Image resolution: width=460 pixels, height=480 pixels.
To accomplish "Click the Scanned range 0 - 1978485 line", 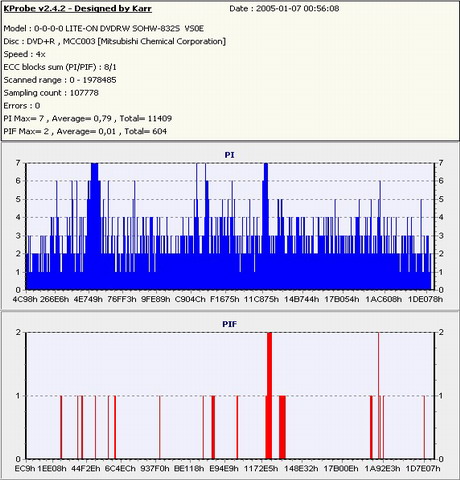I will [60, 80].
